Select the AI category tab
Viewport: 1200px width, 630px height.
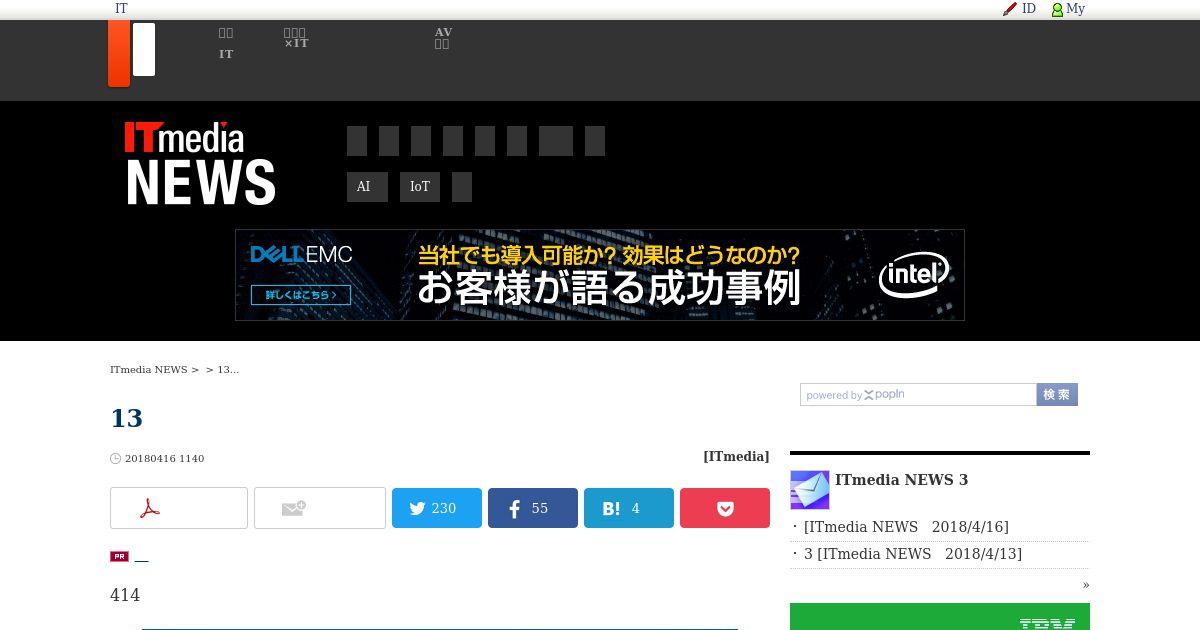coord(367,187)
